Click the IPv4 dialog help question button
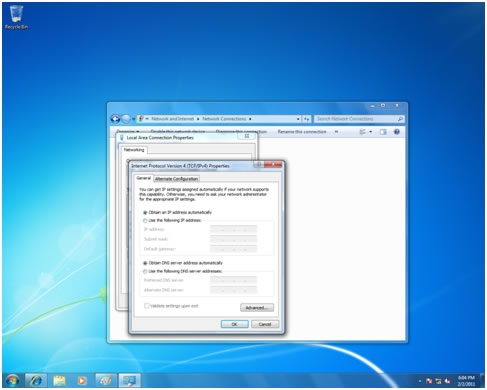Screen dimensions: 487x390 [258, 164]
